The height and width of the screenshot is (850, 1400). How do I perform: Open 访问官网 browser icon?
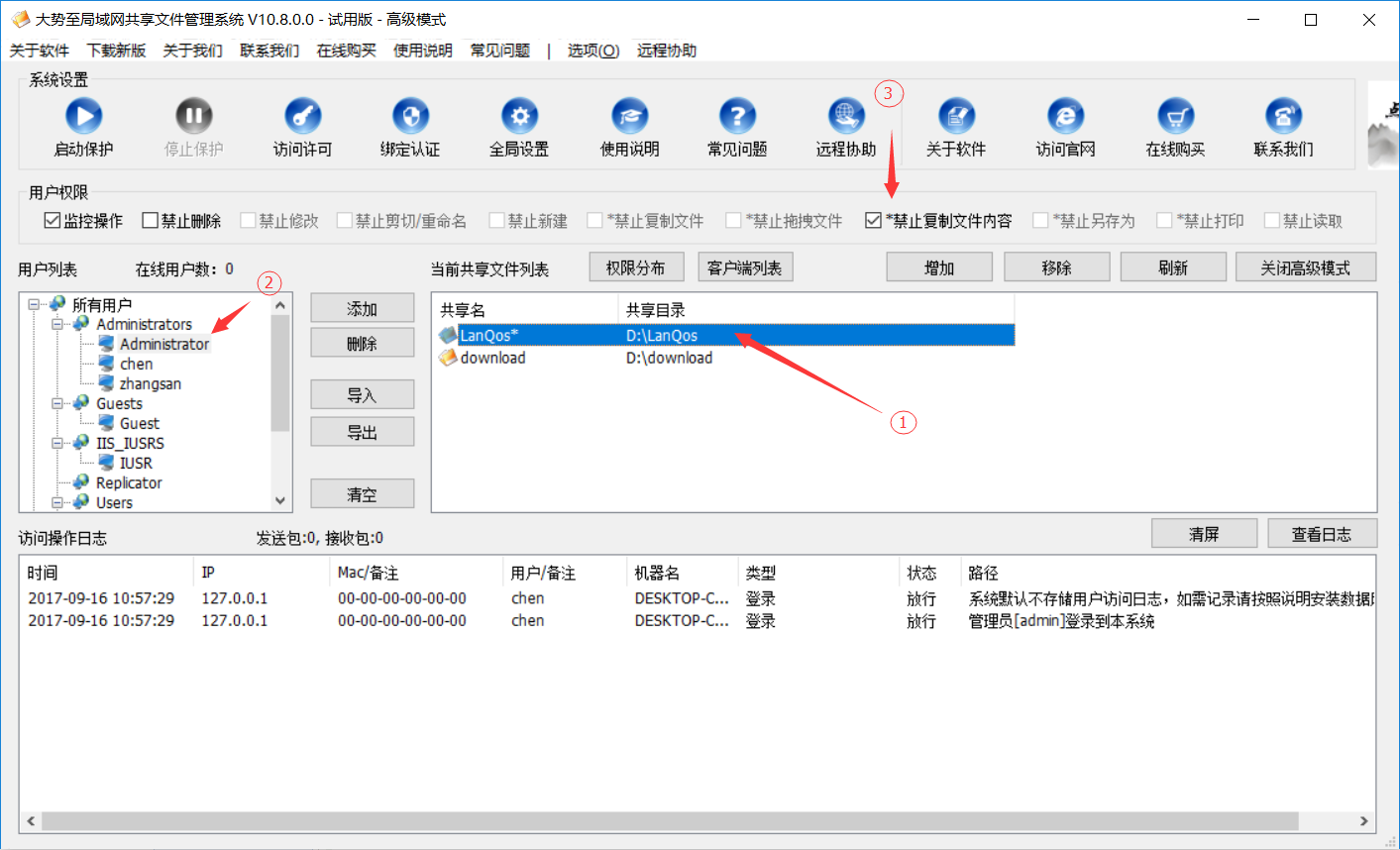(1065, 117)
